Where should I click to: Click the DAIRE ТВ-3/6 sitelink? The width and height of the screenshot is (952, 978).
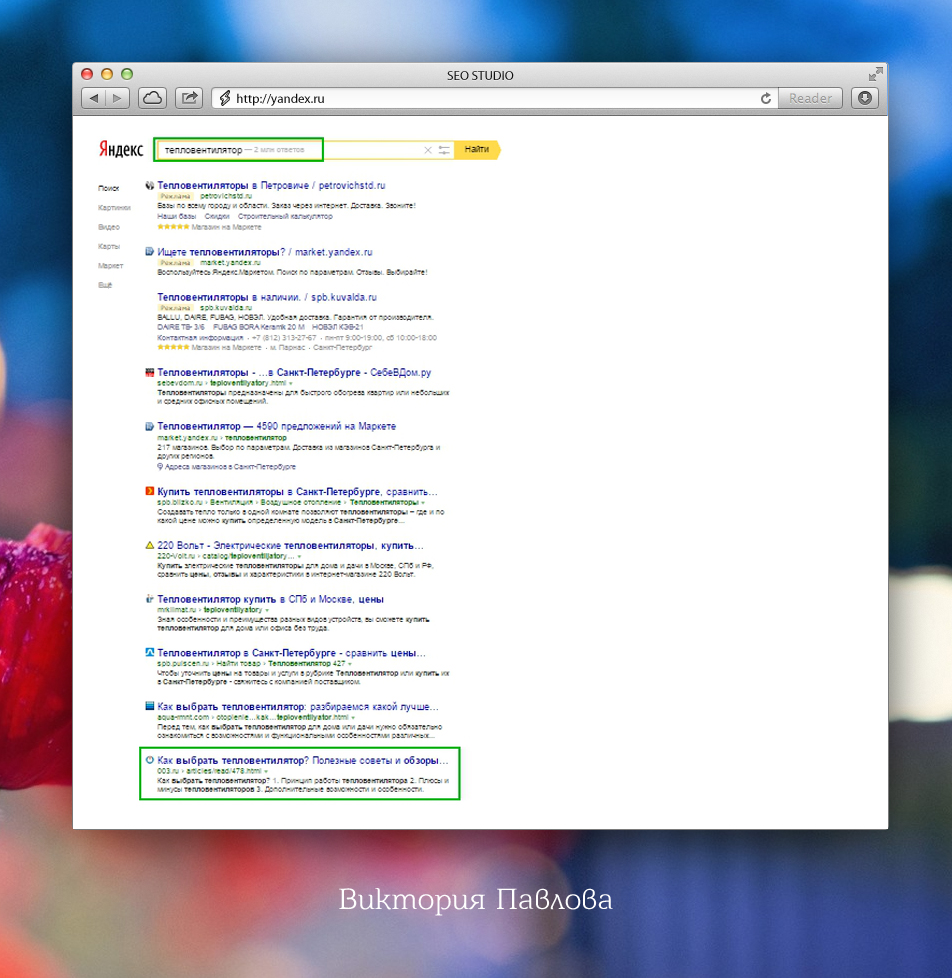[x=181, y=327]
